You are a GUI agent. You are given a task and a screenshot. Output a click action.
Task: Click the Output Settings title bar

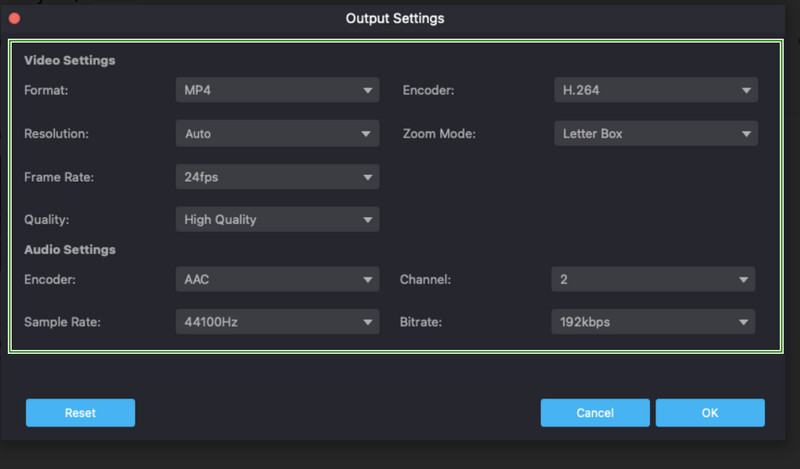[x=395, y=18]
